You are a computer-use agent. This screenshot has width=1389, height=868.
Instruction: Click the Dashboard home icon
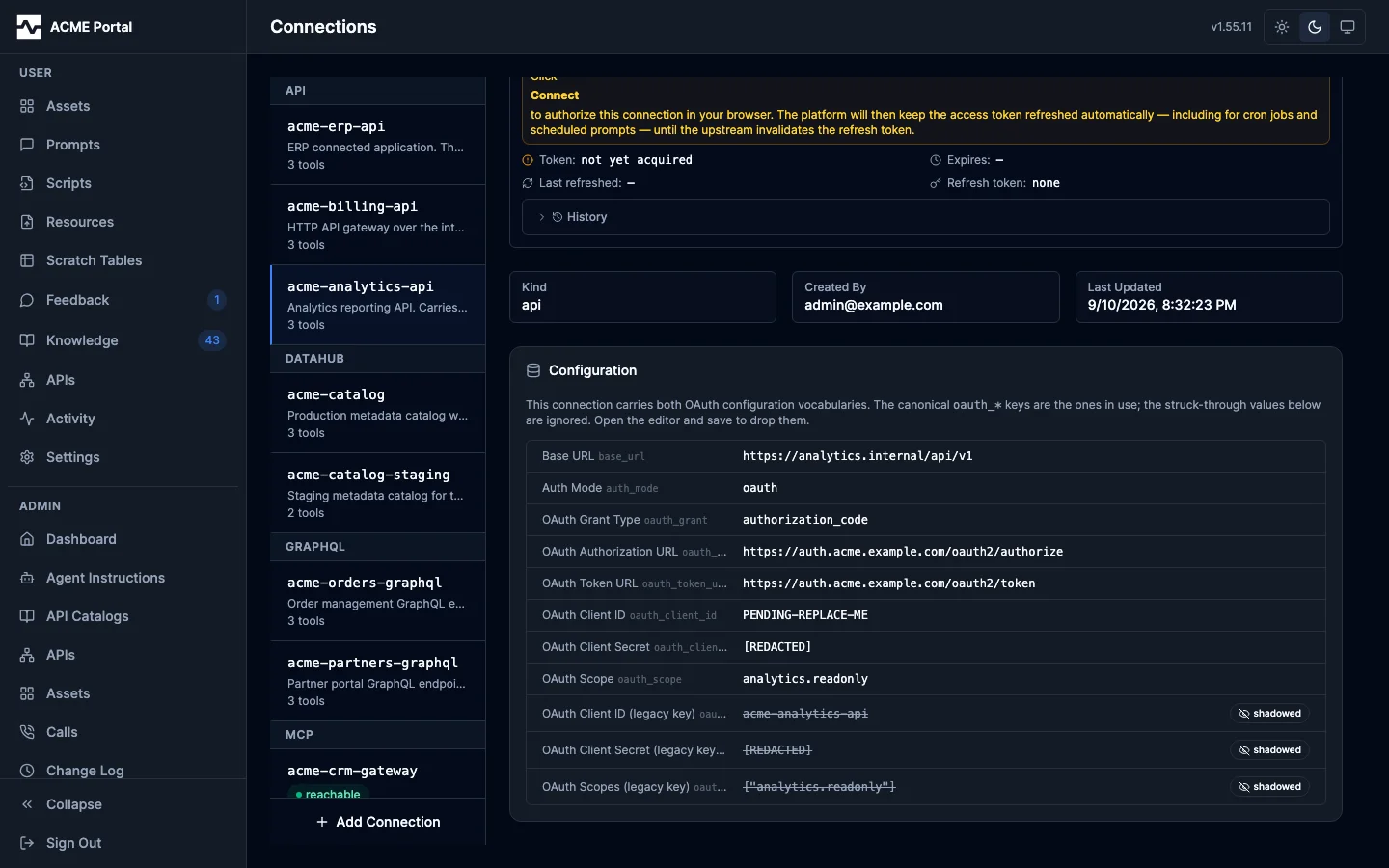[27, 539]
